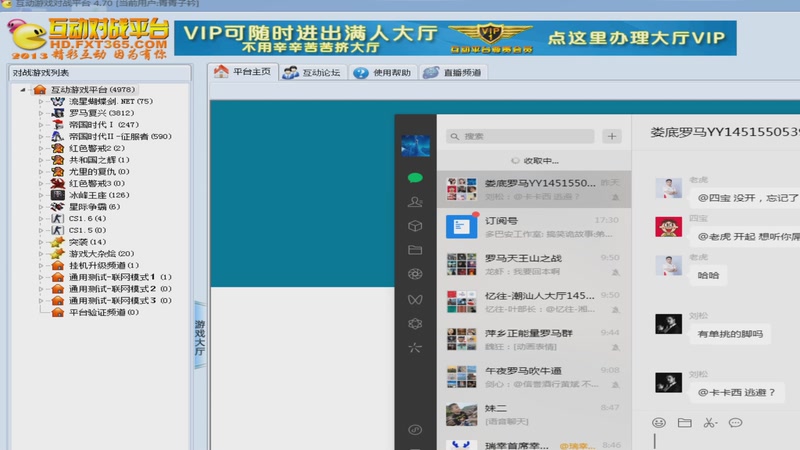800x450 pixels.
Task: Click the WeChat profile avatar
Action: click(x=415, y=145)
